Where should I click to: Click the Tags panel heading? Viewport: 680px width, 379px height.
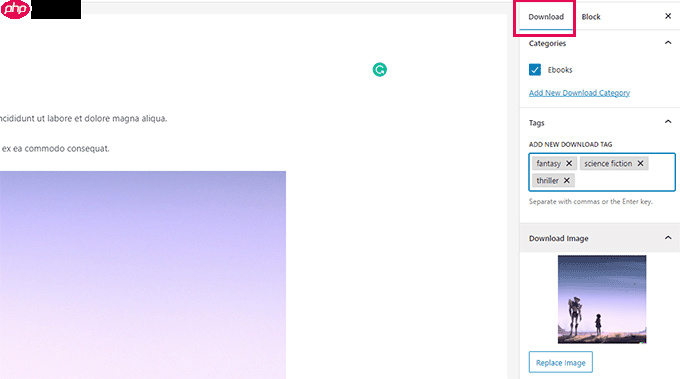tap(536, 123)
